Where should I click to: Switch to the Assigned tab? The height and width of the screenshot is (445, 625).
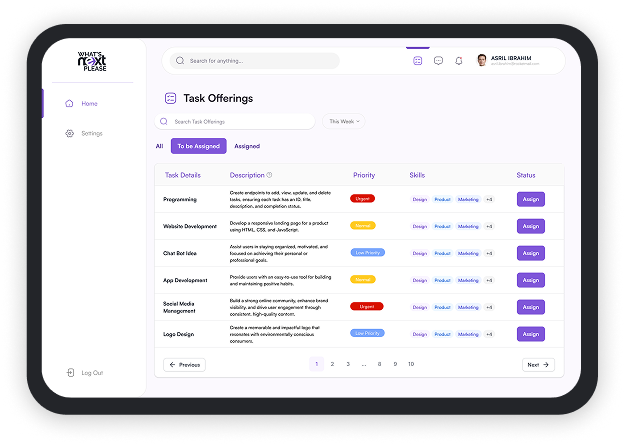point(247,146)
